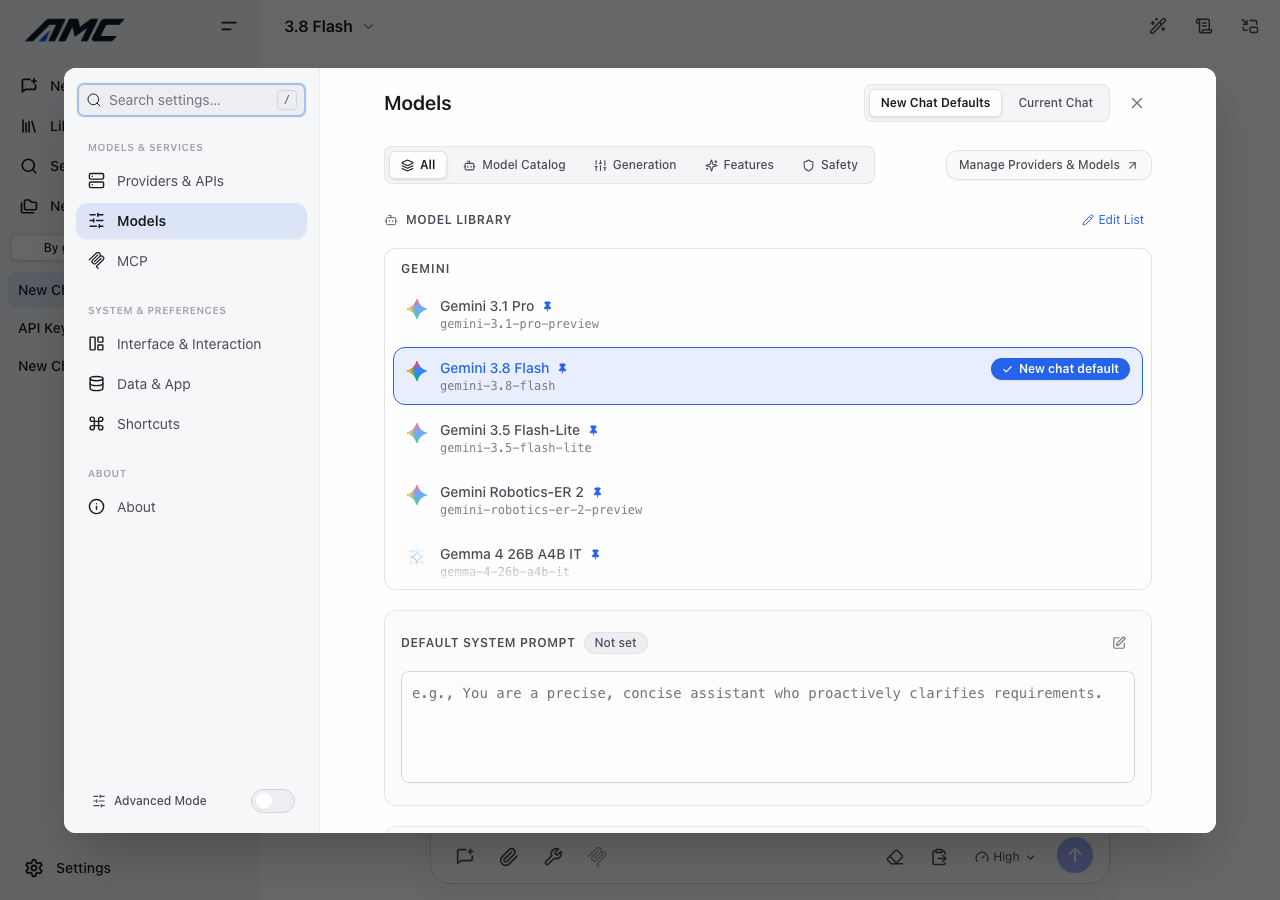The image size is (1280, 900).
Task: Switch to the Generation tab
Action: [635, 165]
